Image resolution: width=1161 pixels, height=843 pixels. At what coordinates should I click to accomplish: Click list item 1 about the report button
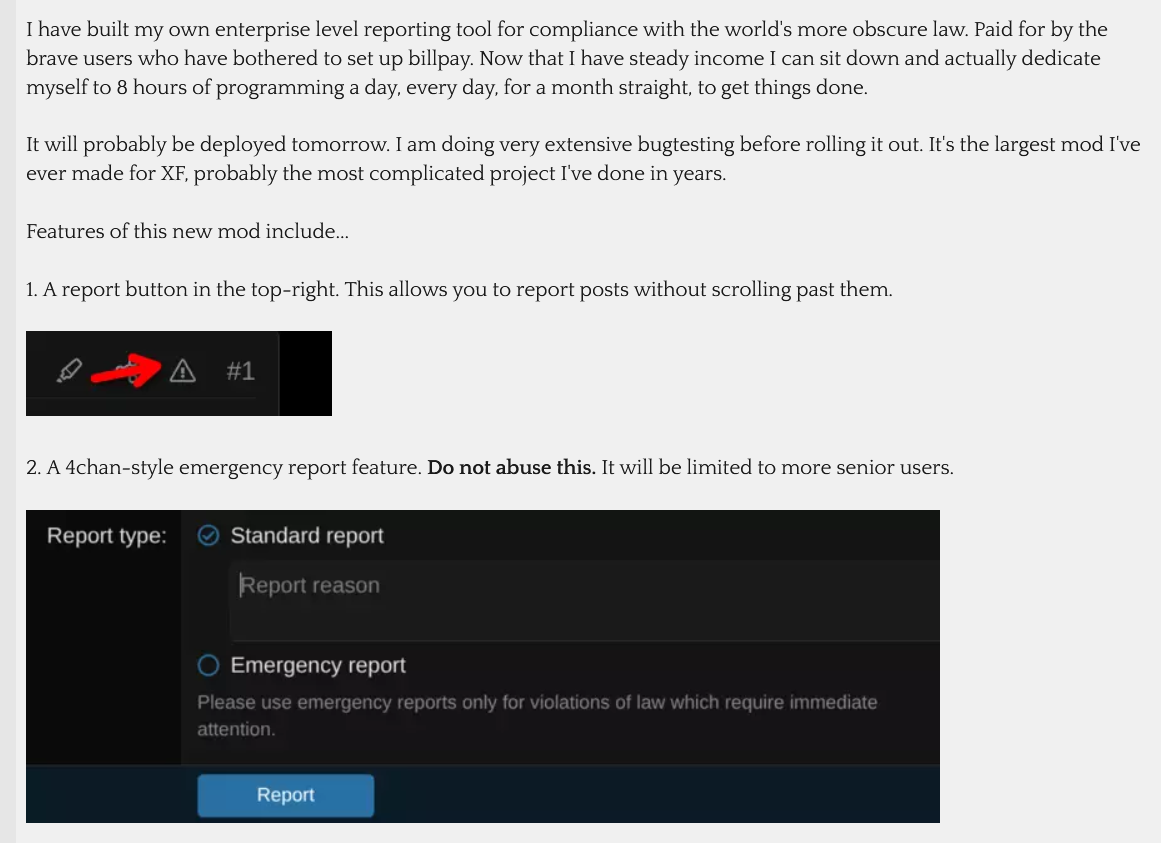pyautogui.click(x=459, y=290)
